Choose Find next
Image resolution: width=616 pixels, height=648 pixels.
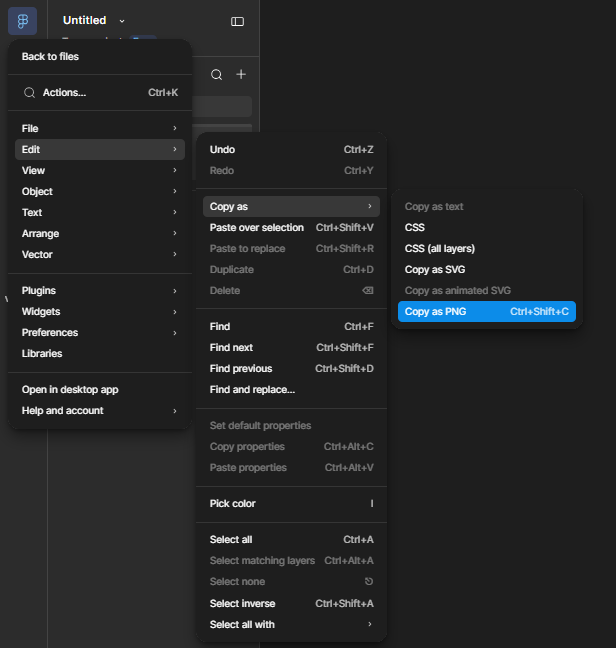pyautogui.click(x=291, y=348)
